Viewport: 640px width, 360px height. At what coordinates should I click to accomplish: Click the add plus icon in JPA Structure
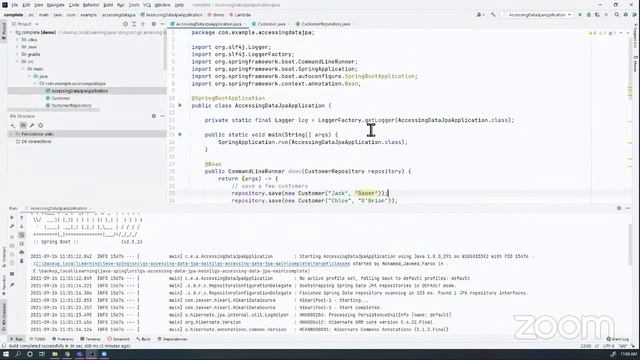click(13, 126)
